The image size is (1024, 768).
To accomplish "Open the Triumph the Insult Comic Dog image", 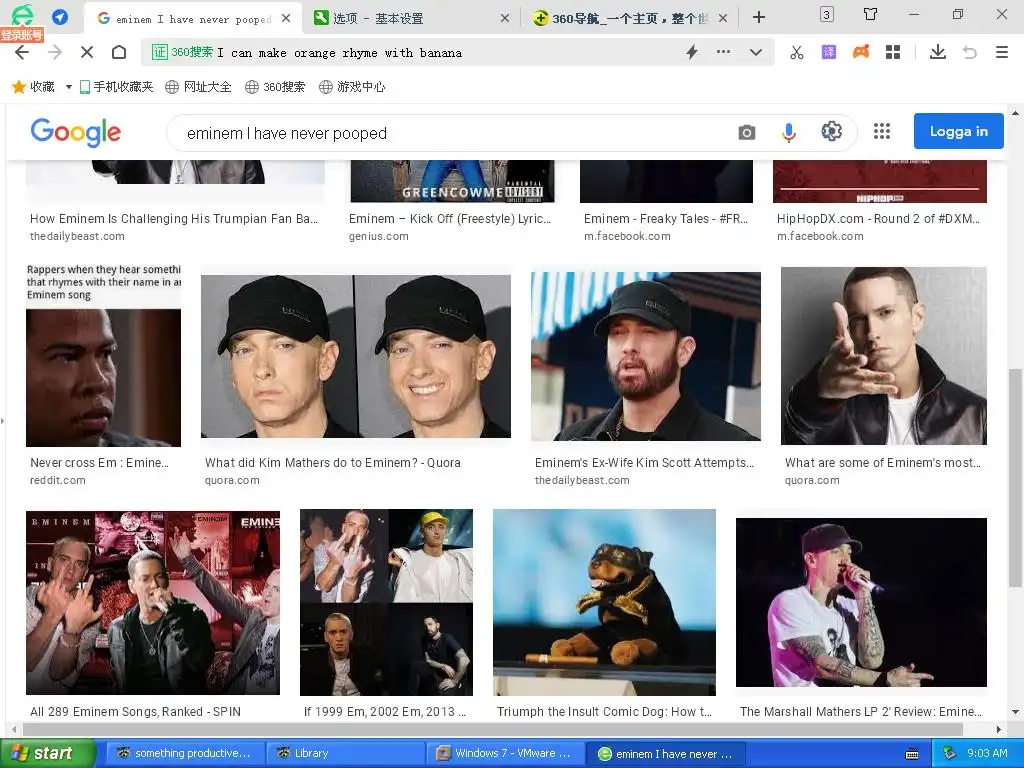I will (604, 602).
